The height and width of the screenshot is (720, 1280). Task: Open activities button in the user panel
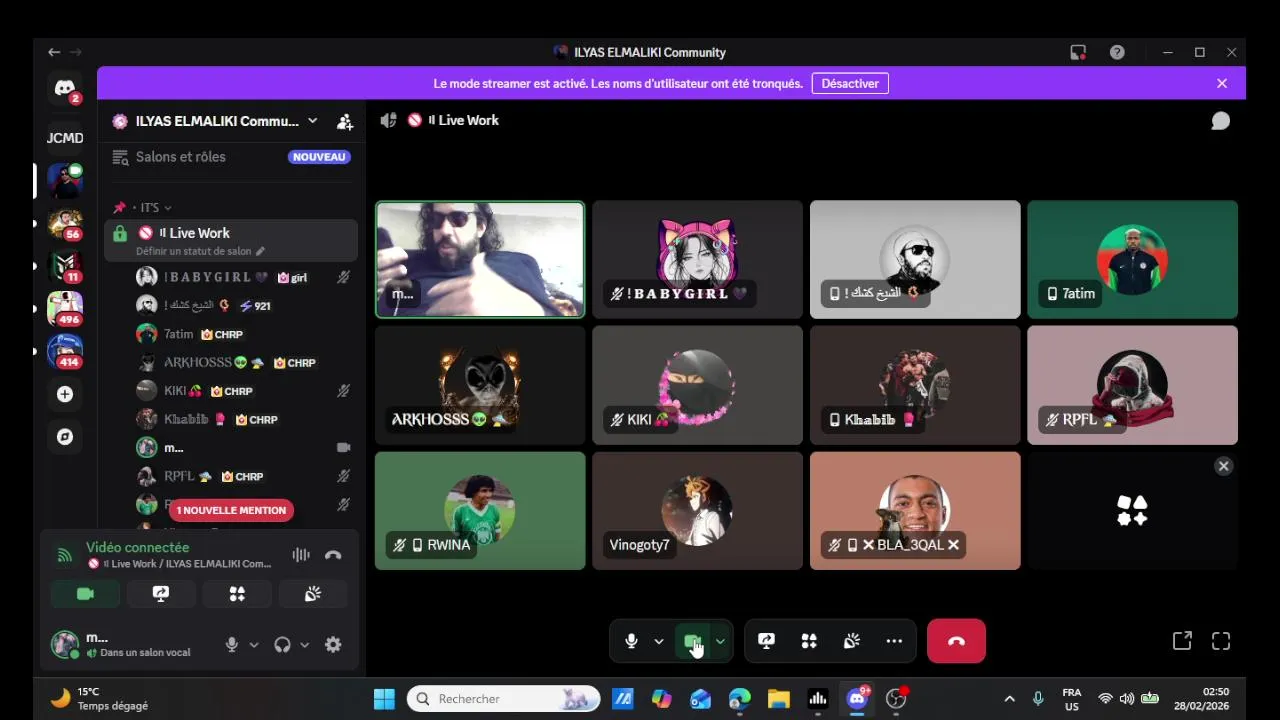(237, 594)
